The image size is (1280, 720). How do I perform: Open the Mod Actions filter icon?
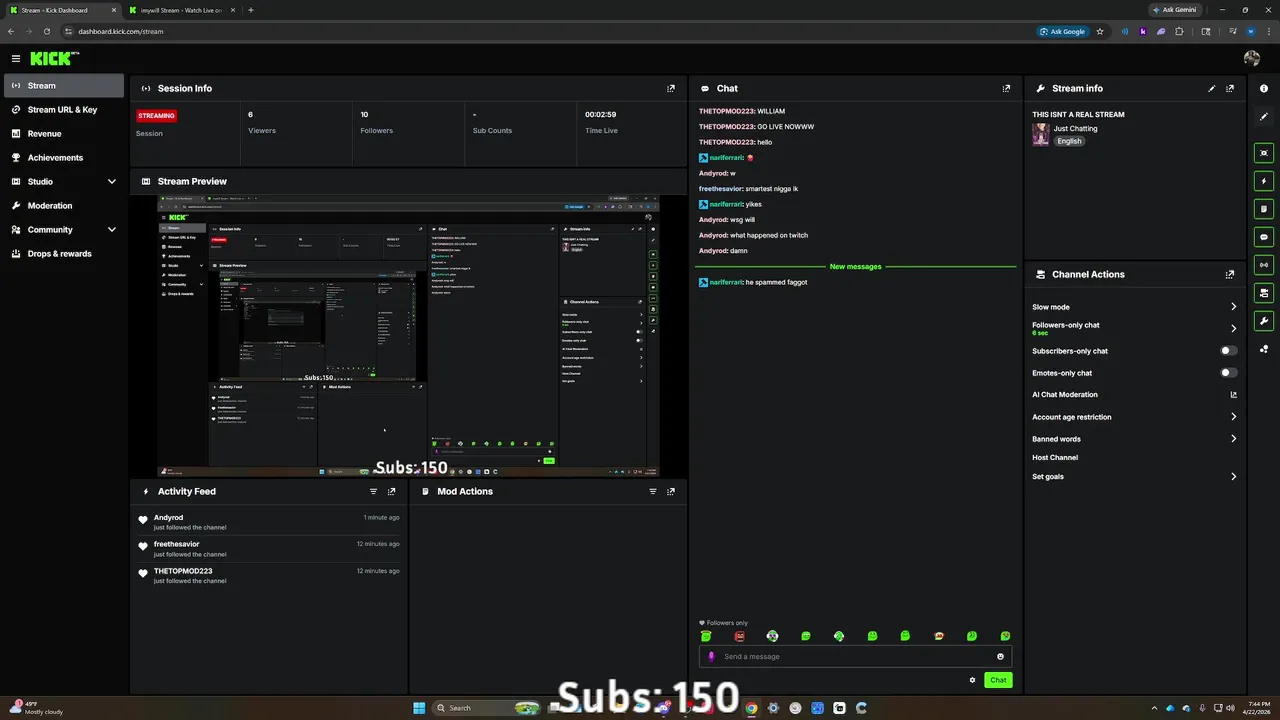pyautogui.click(x=653, y=491)
